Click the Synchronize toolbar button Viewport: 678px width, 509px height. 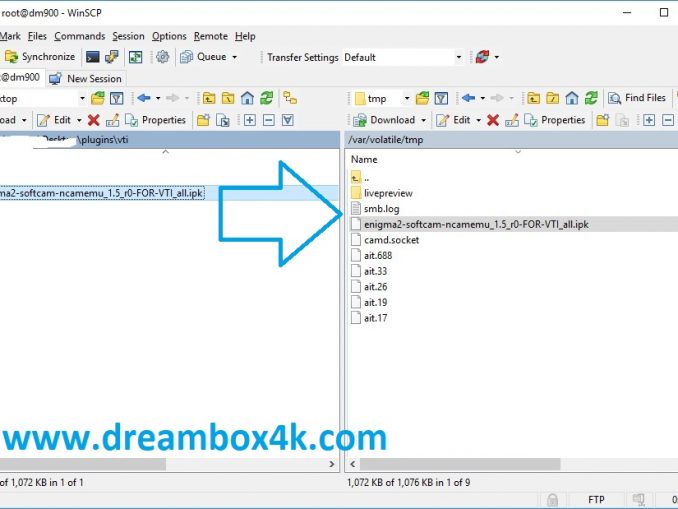pyautogui.click(x=40, y=57)
